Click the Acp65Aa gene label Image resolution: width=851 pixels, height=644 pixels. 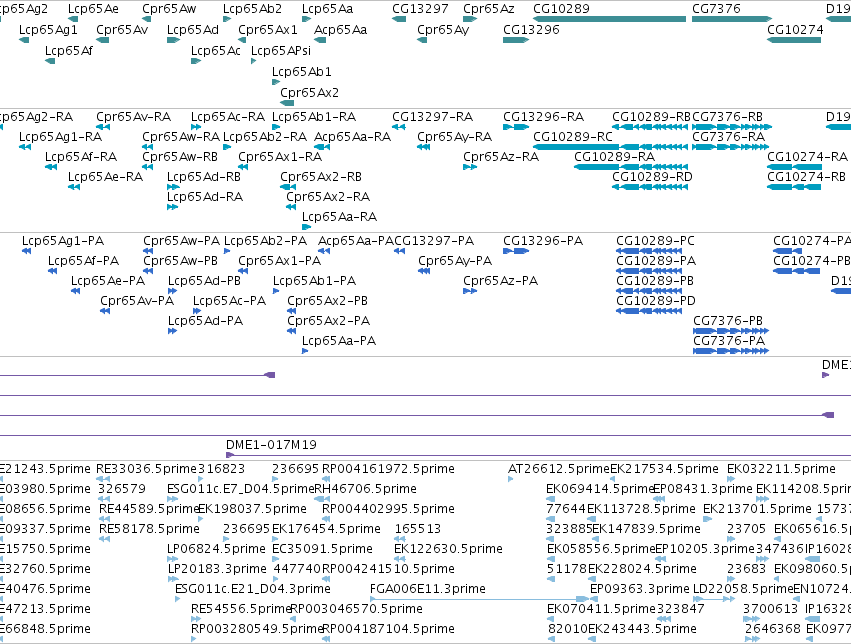point(340,30)
